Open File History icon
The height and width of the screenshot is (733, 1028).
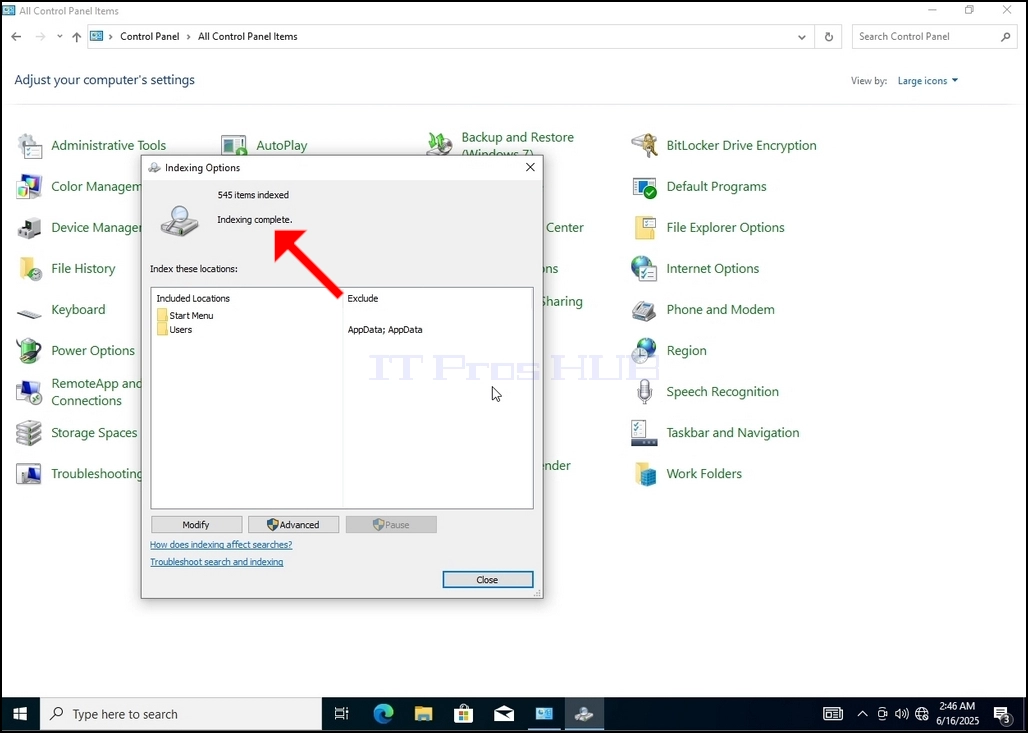pos(30,269)
